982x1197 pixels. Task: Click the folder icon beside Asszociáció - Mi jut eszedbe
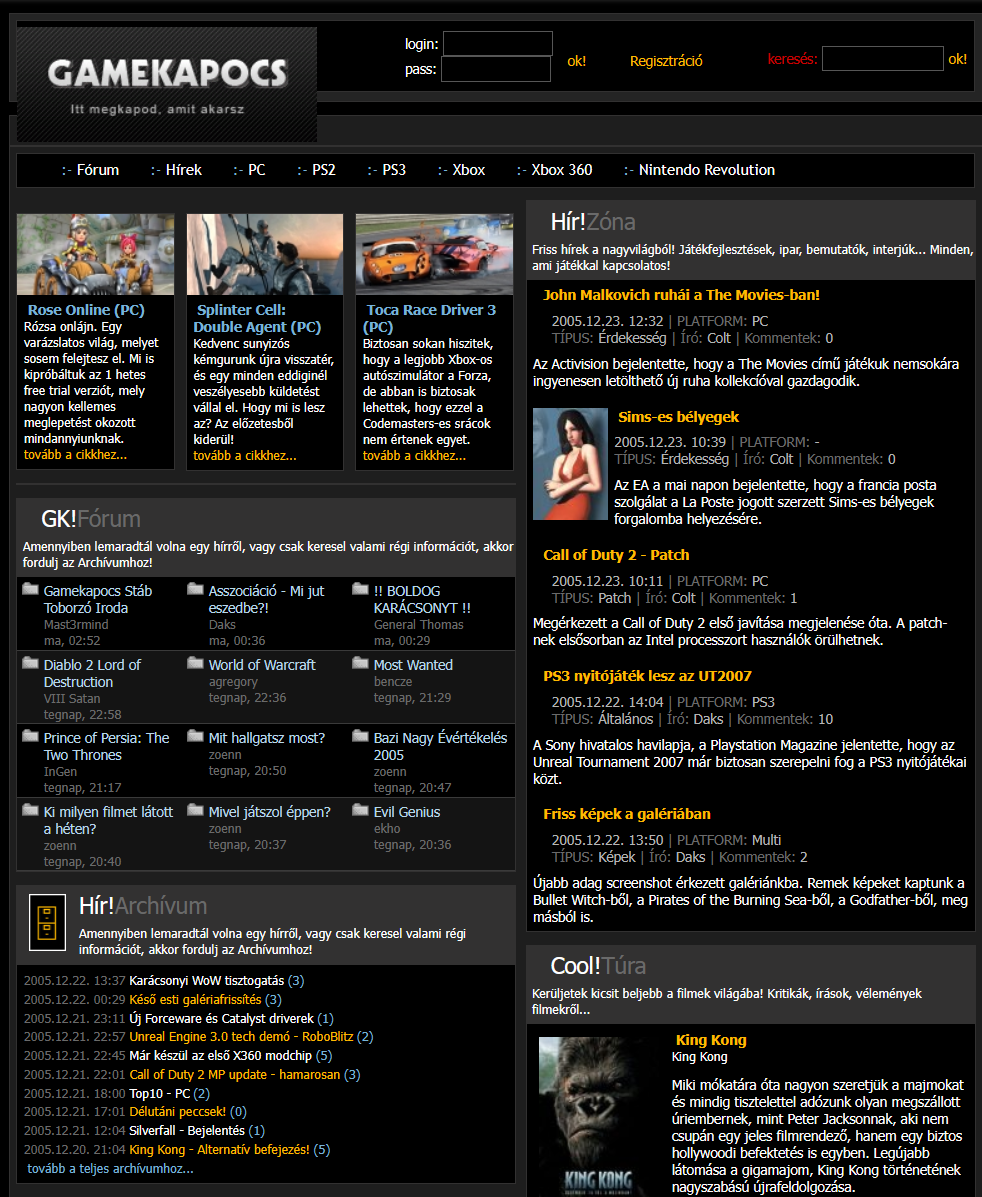coord(195,589)
